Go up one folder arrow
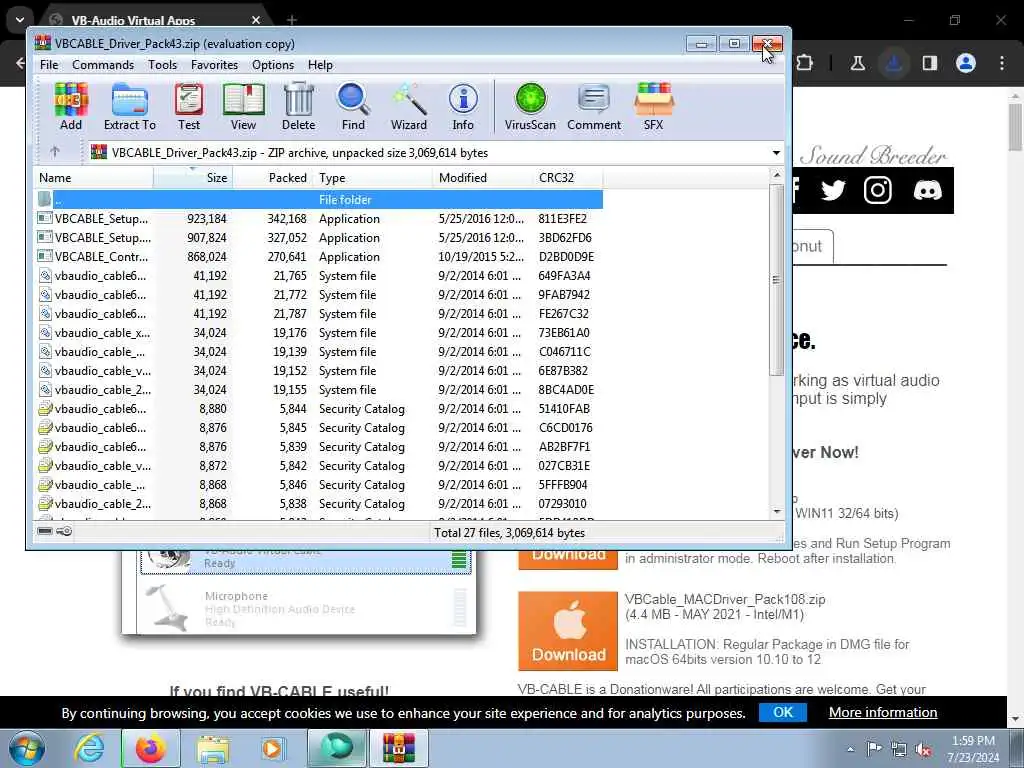The height and width of the screenshot is (768, 1024). (x=55, y=152)
